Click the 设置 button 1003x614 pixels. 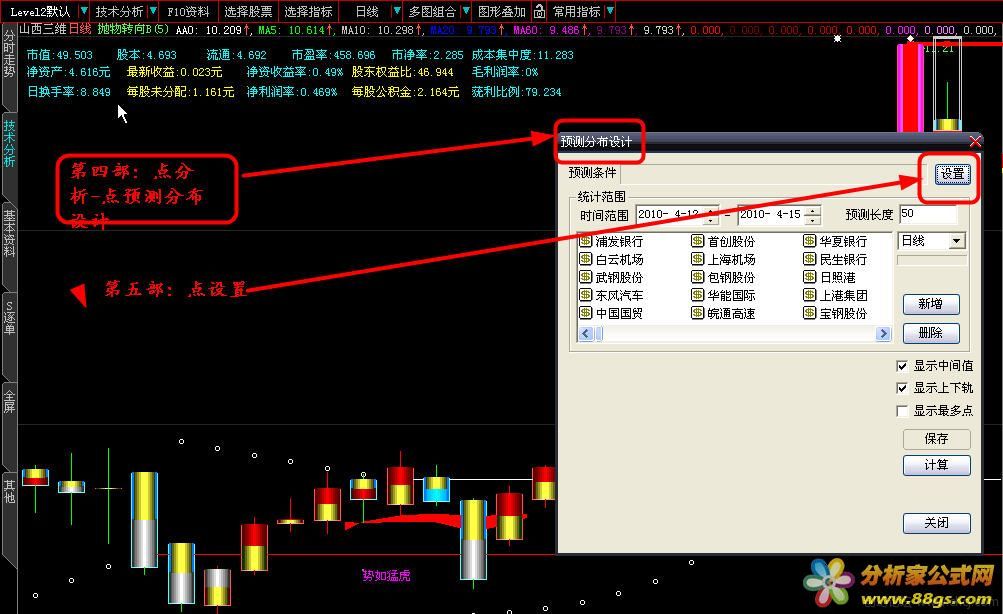(x=952, y=174)
